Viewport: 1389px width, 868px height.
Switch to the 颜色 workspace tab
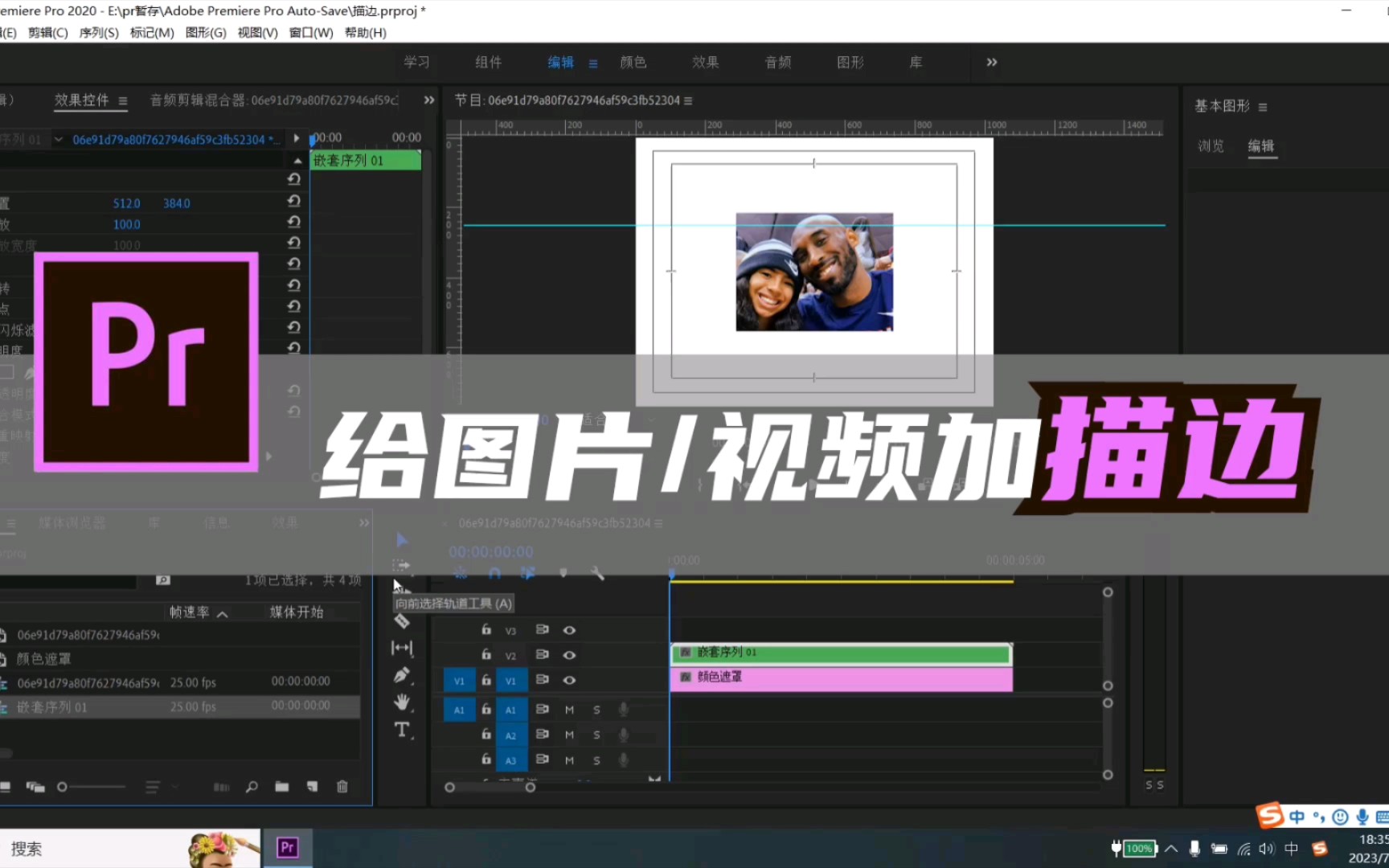coord(633,62)
